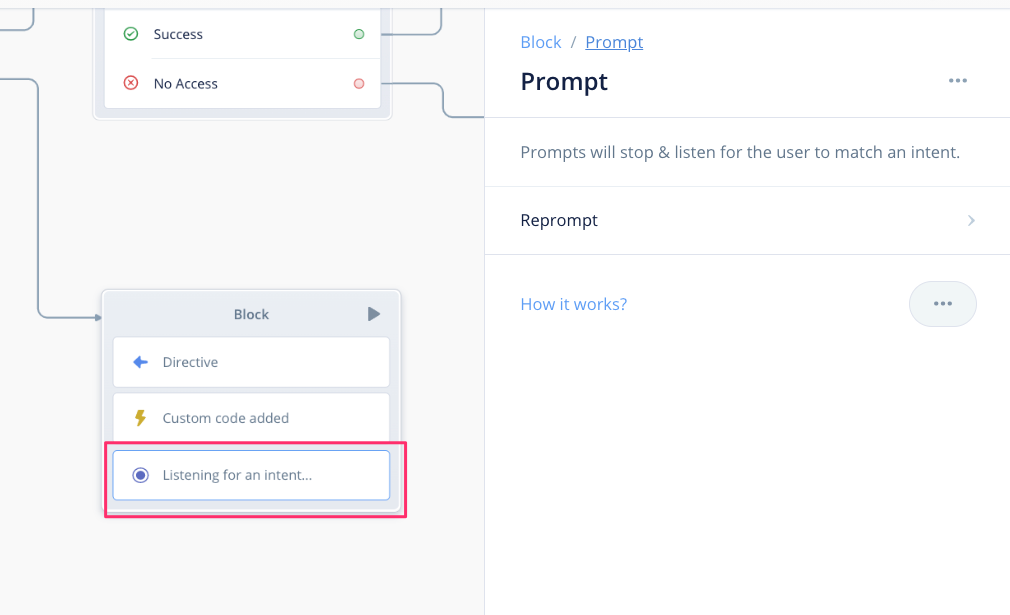1010x615 pixels.
Task: Select the Success row in upper block
Action: [242, 34]
